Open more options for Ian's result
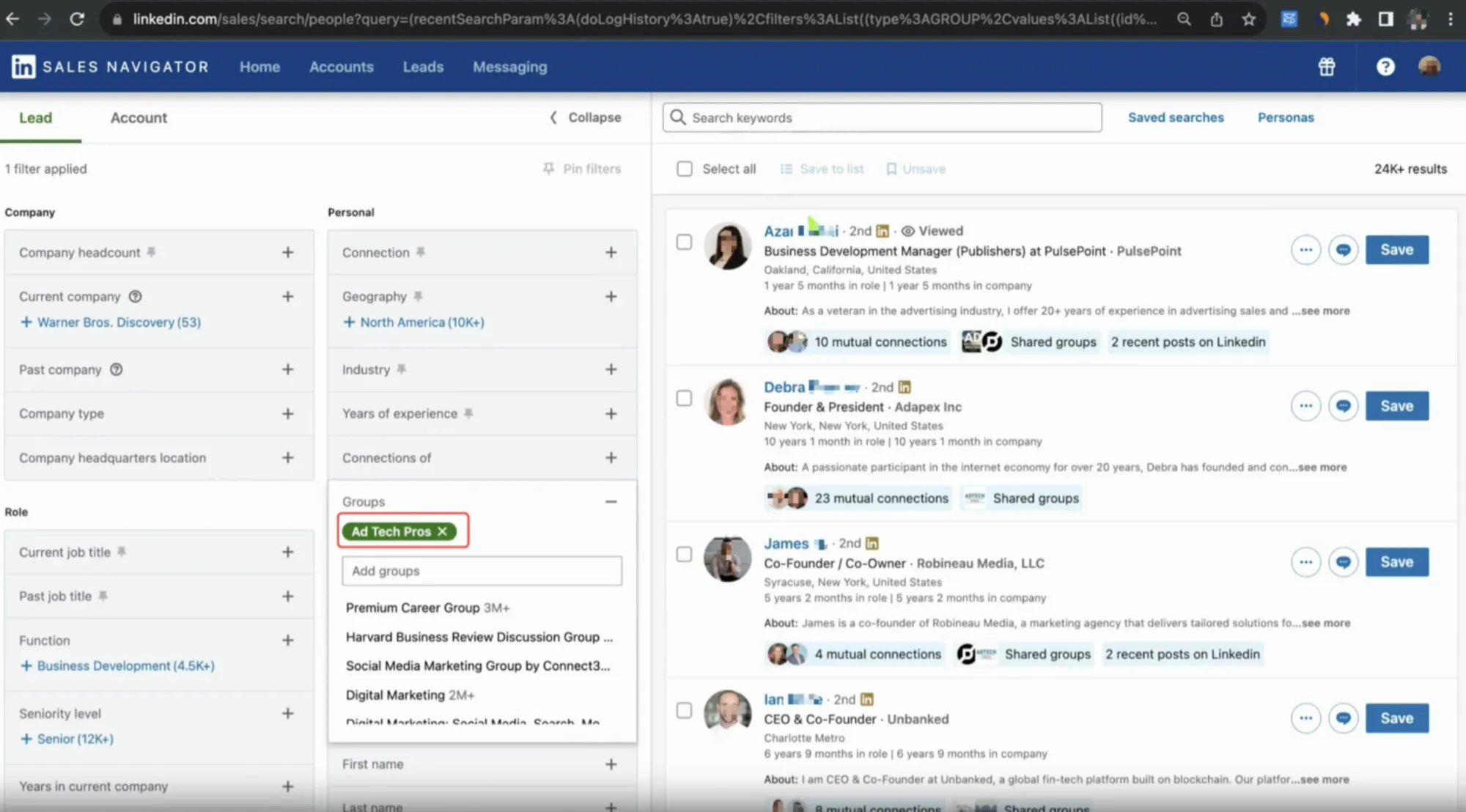Screen dimensions: 1466x812 point(1306,718)
